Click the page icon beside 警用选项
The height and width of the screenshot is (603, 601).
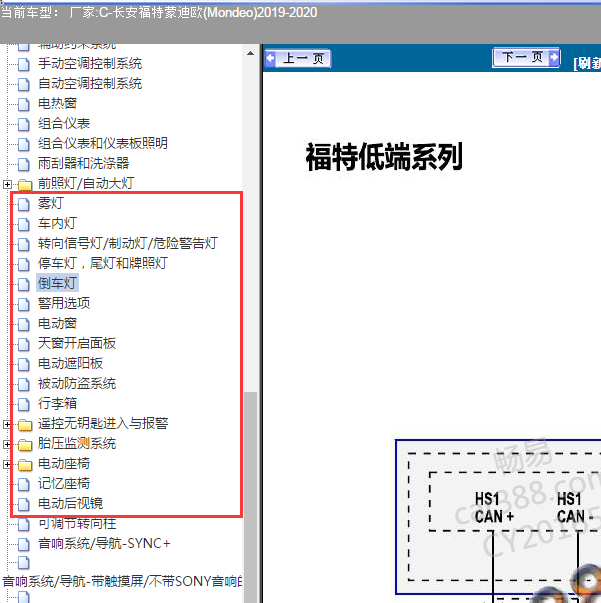(x=24, y=304)
